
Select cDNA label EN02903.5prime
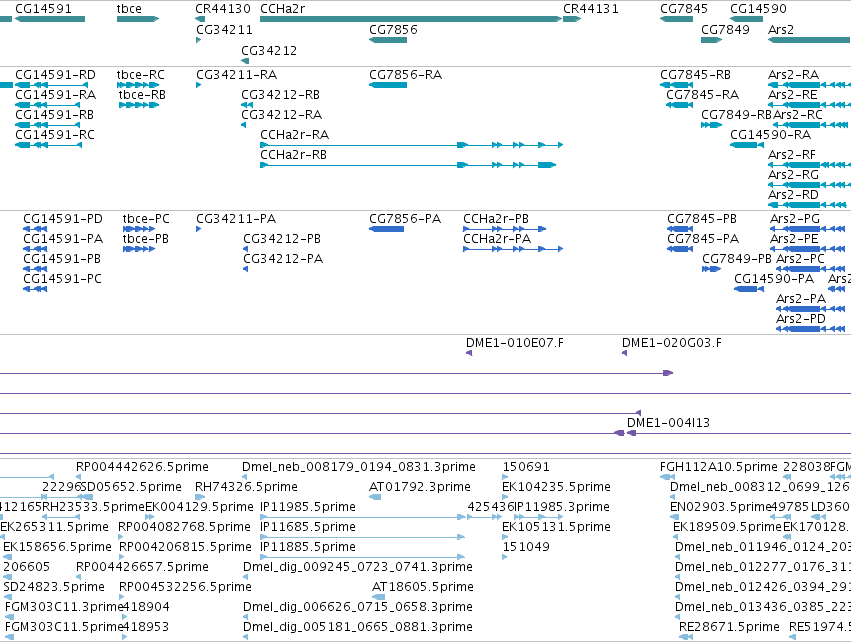pos(721,507)
